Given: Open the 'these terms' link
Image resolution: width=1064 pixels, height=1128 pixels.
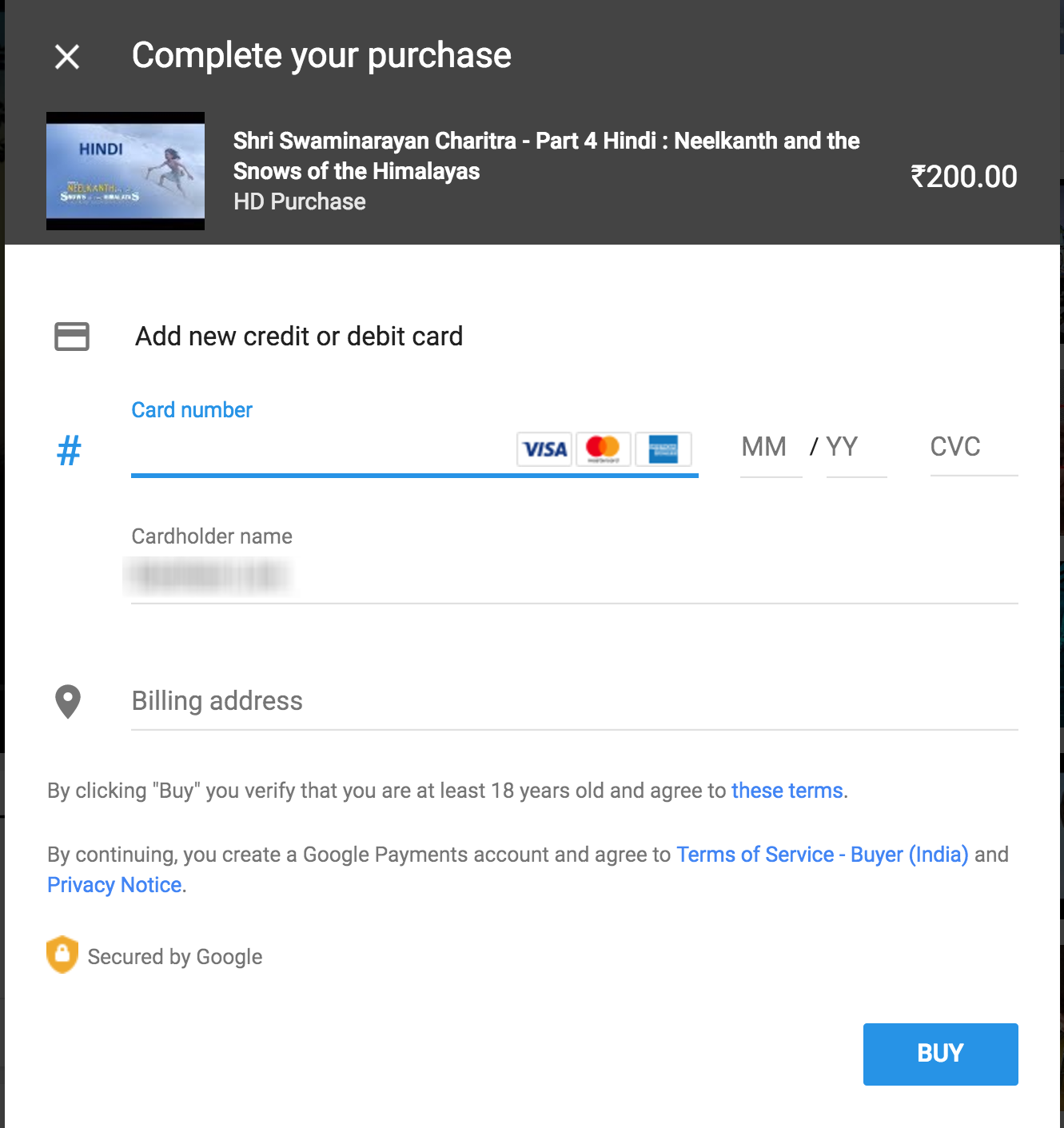Looking at the screenshot, I should 787,791.
